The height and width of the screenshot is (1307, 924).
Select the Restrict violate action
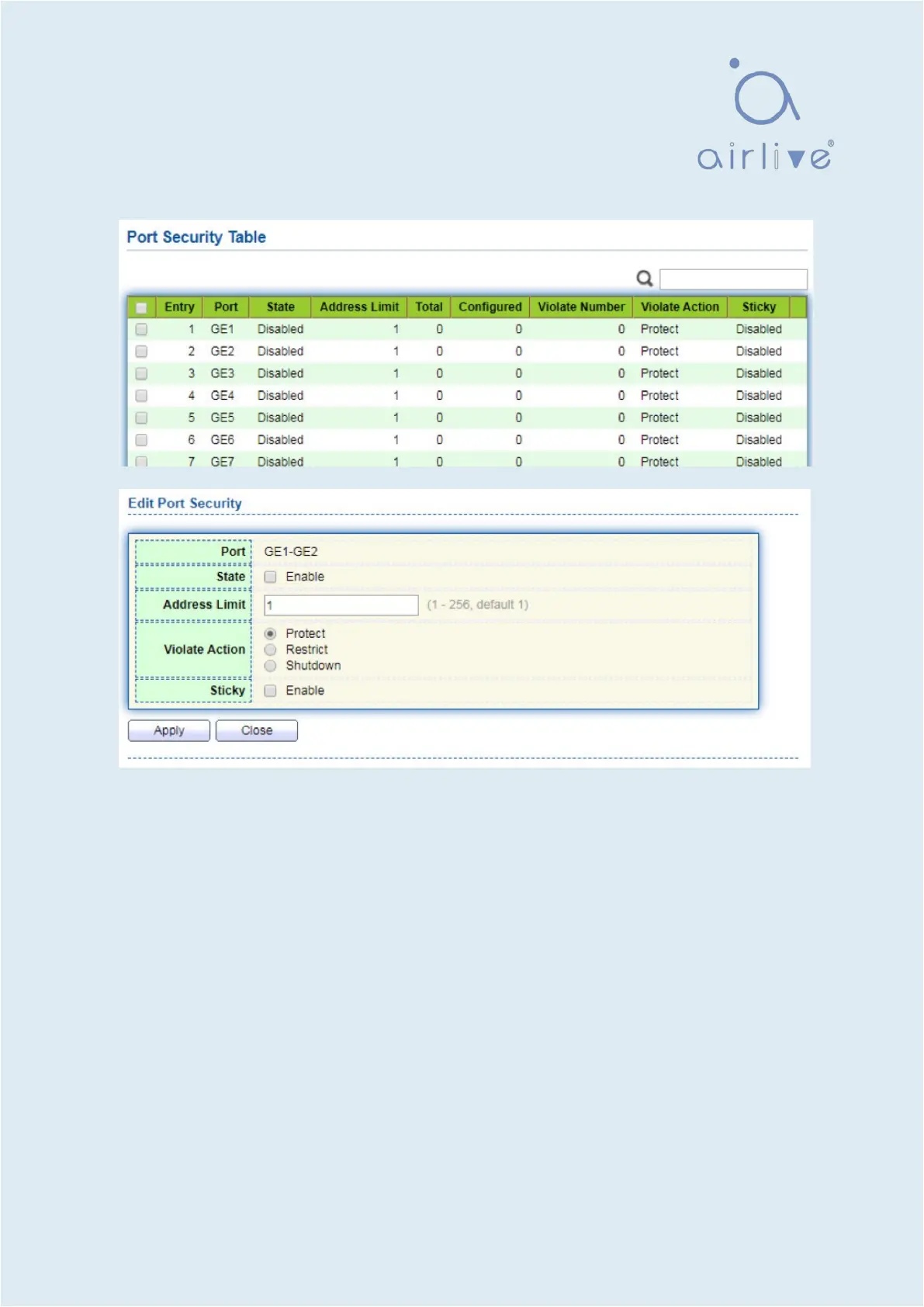[270, 650]
